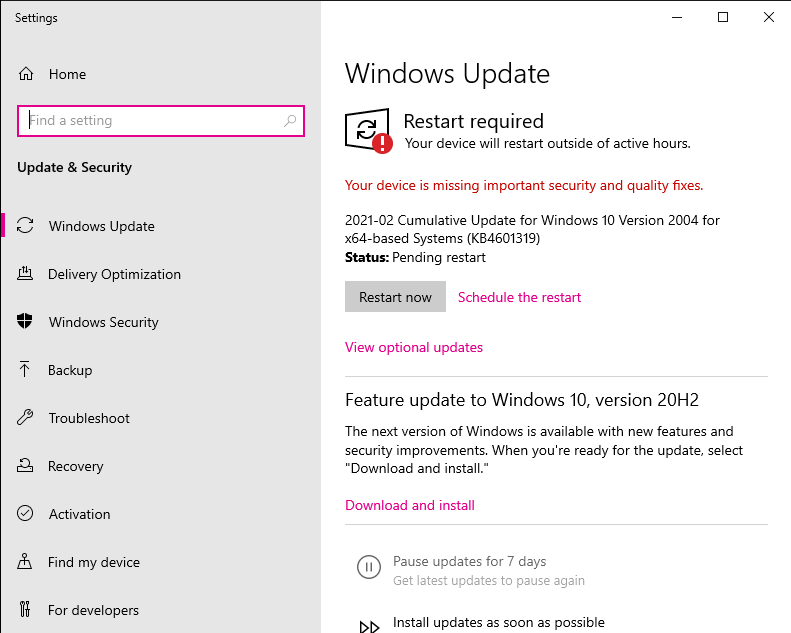Screen dimensions: 791x633
Task: Focus the Find a setting search box
Action: [161, 121]
